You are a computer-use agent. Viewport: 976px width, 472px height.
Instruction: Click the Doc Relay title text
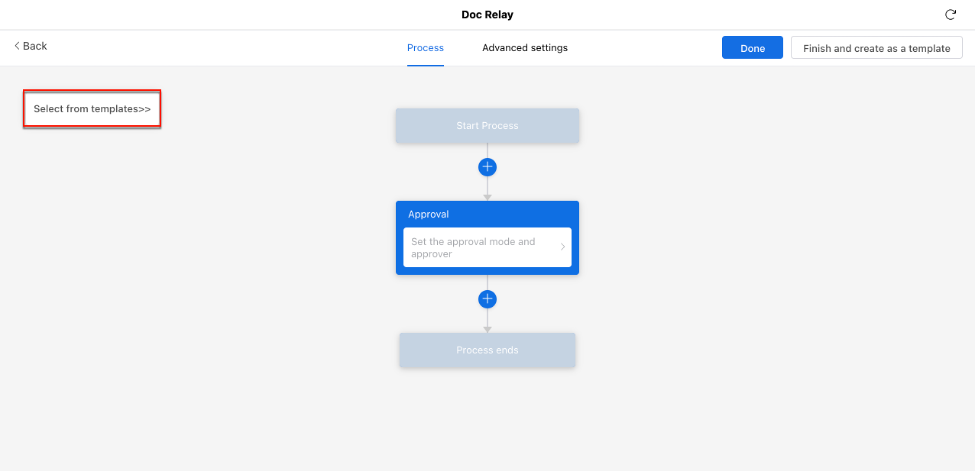pyautogui.click(x=487, y=15)
